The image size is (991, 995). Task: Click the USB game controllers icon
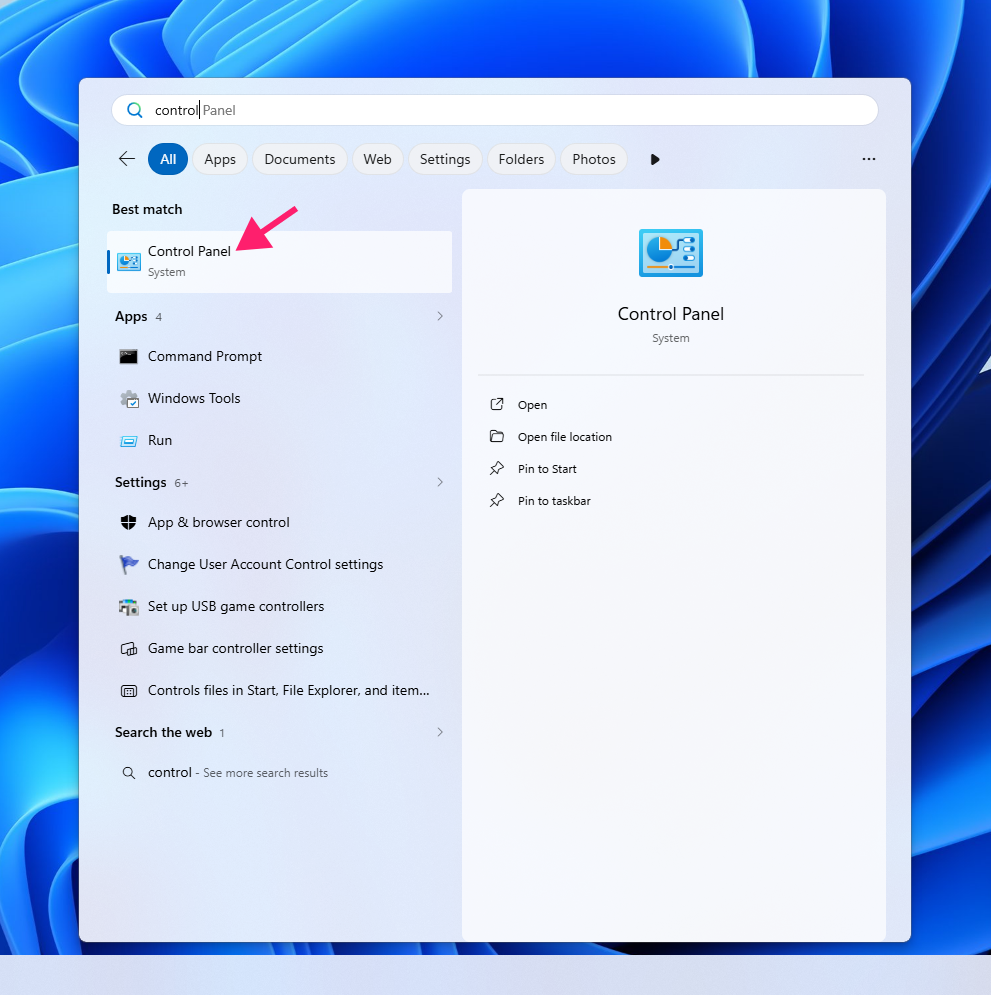click(129, 607)
